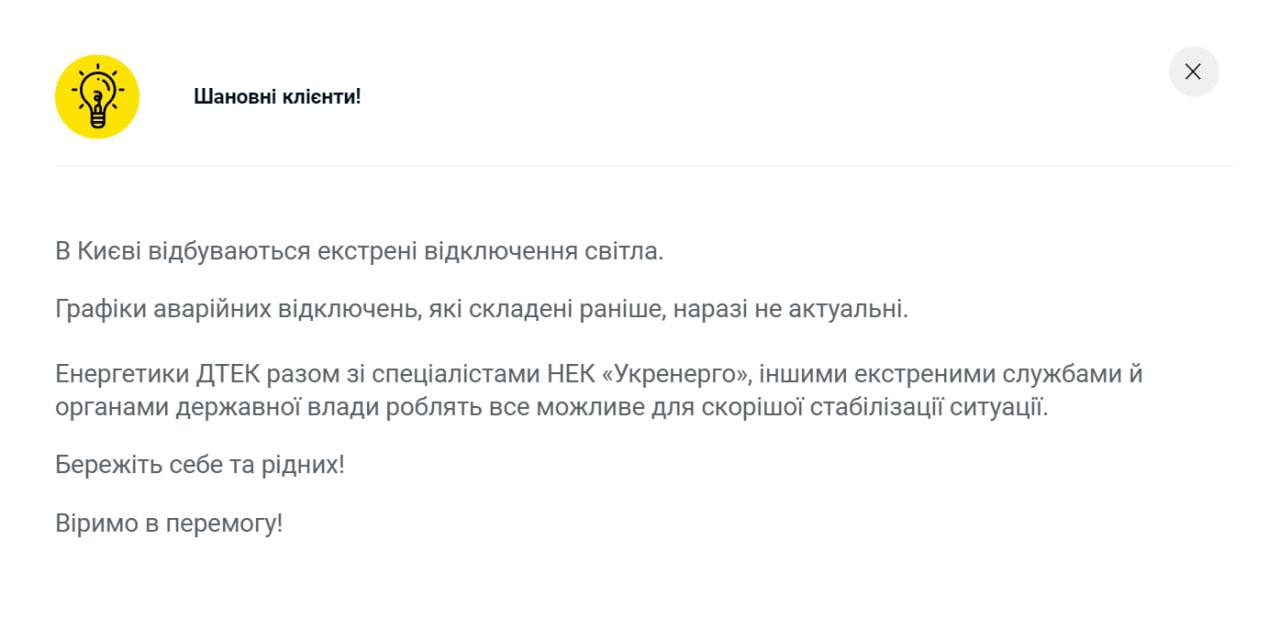Screen dimensions: 1280x617
Task: Close the notification with the X button
Action: 1193,72
